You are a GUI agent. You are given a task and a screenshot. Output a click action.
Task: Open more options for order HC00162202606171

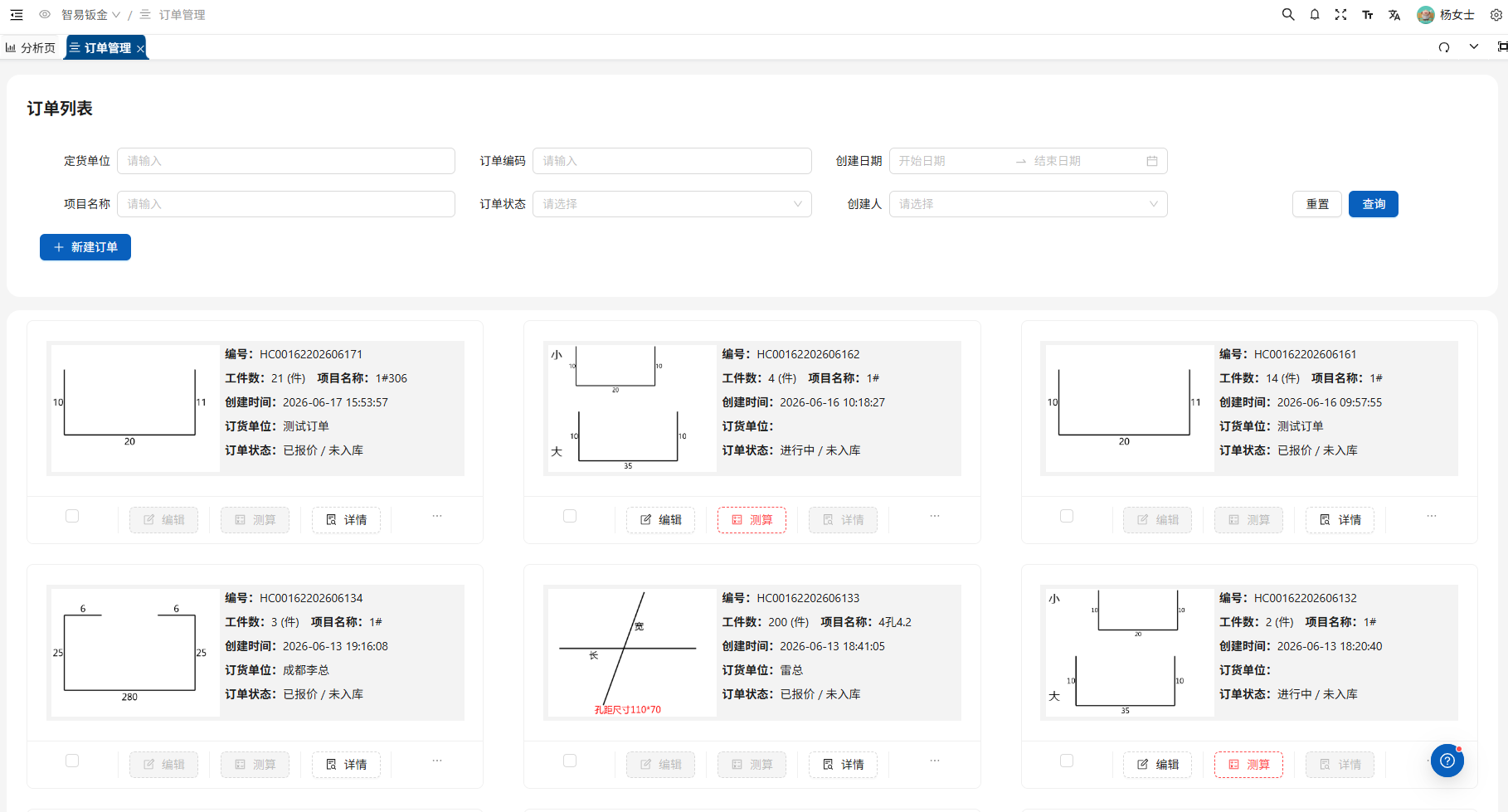[x=437, y=516]
